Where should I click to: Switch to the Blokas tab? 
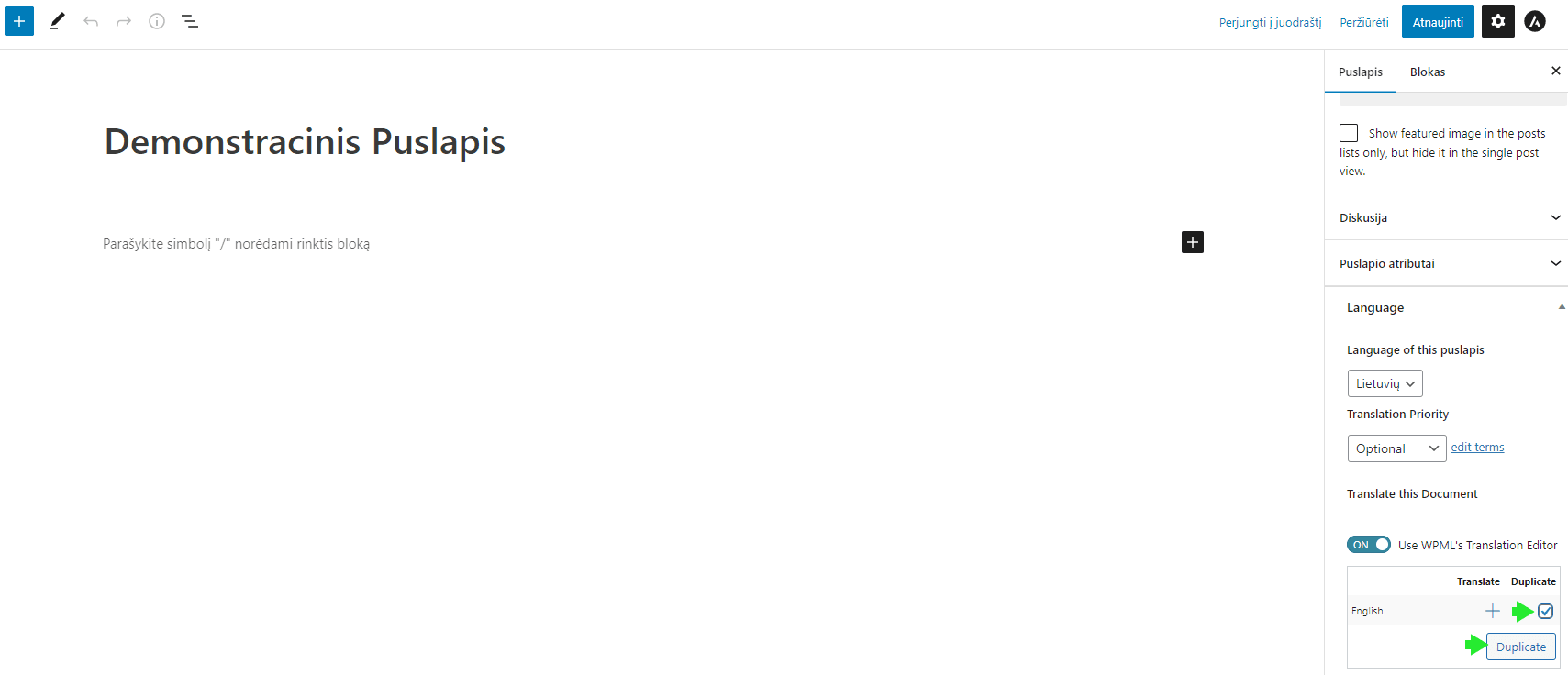(x=1427, y=72)
